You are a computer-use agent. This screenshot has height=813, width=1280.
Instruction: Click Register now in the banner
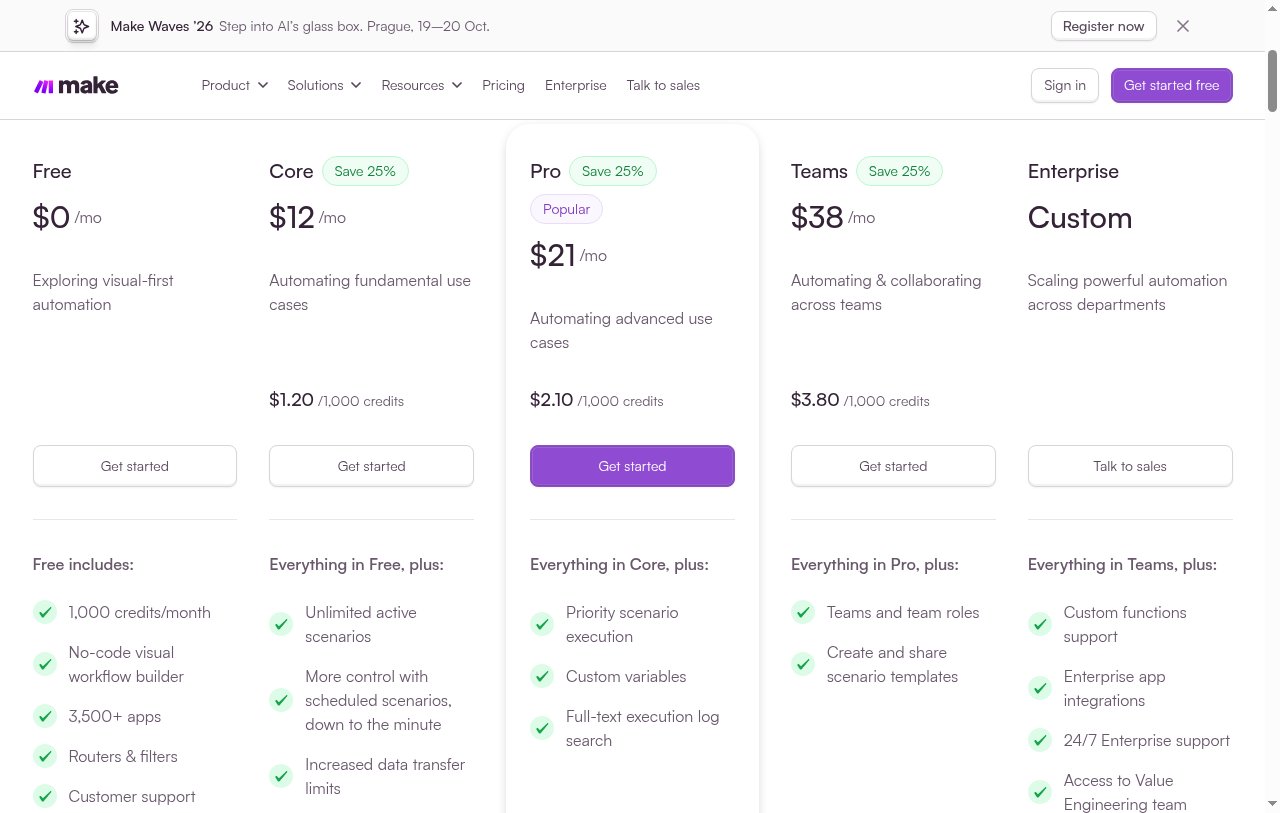coord(1104,26)
